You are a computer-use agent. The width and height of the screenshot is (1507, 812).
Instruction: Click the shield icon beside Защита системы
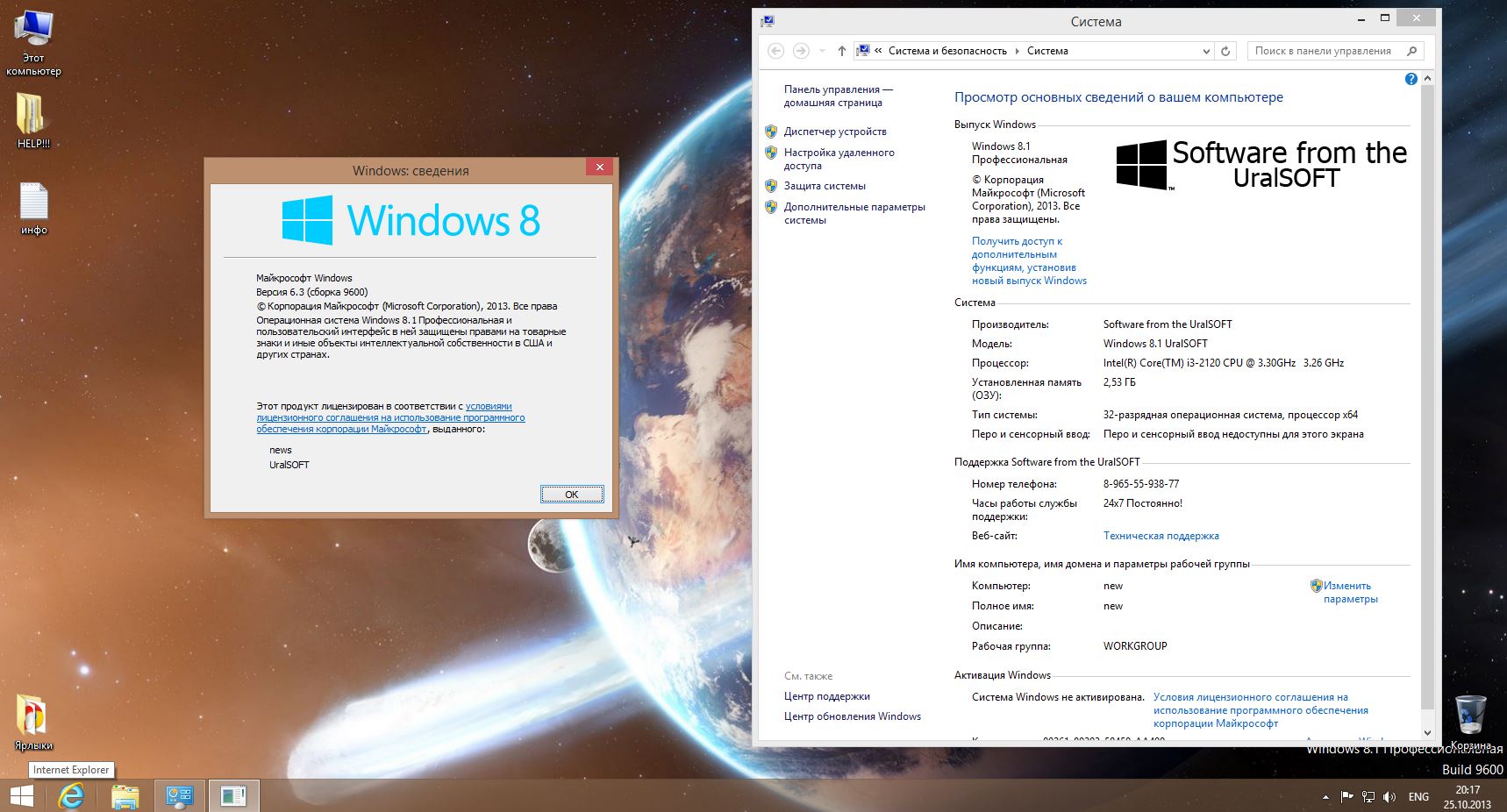tap(771, 186)
